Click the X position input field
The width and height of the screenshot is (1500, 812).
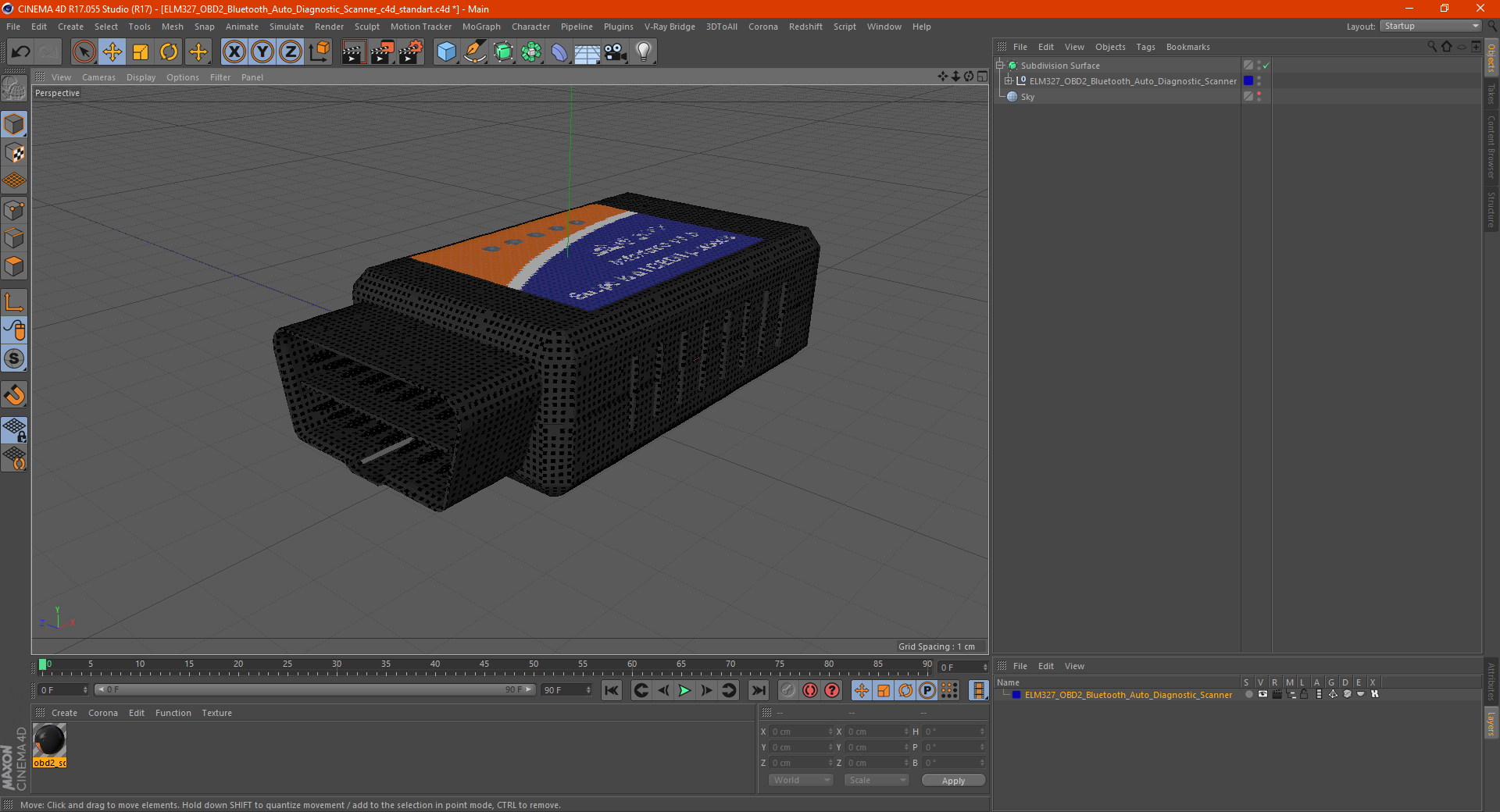pos(801,732)
